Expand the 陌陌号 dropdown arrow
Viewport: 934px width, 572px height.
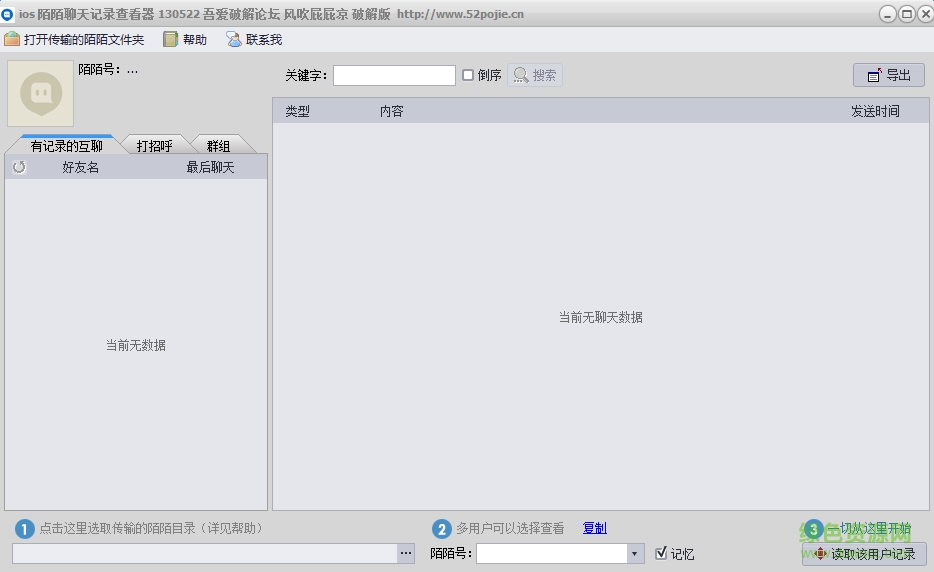[635, 553]
